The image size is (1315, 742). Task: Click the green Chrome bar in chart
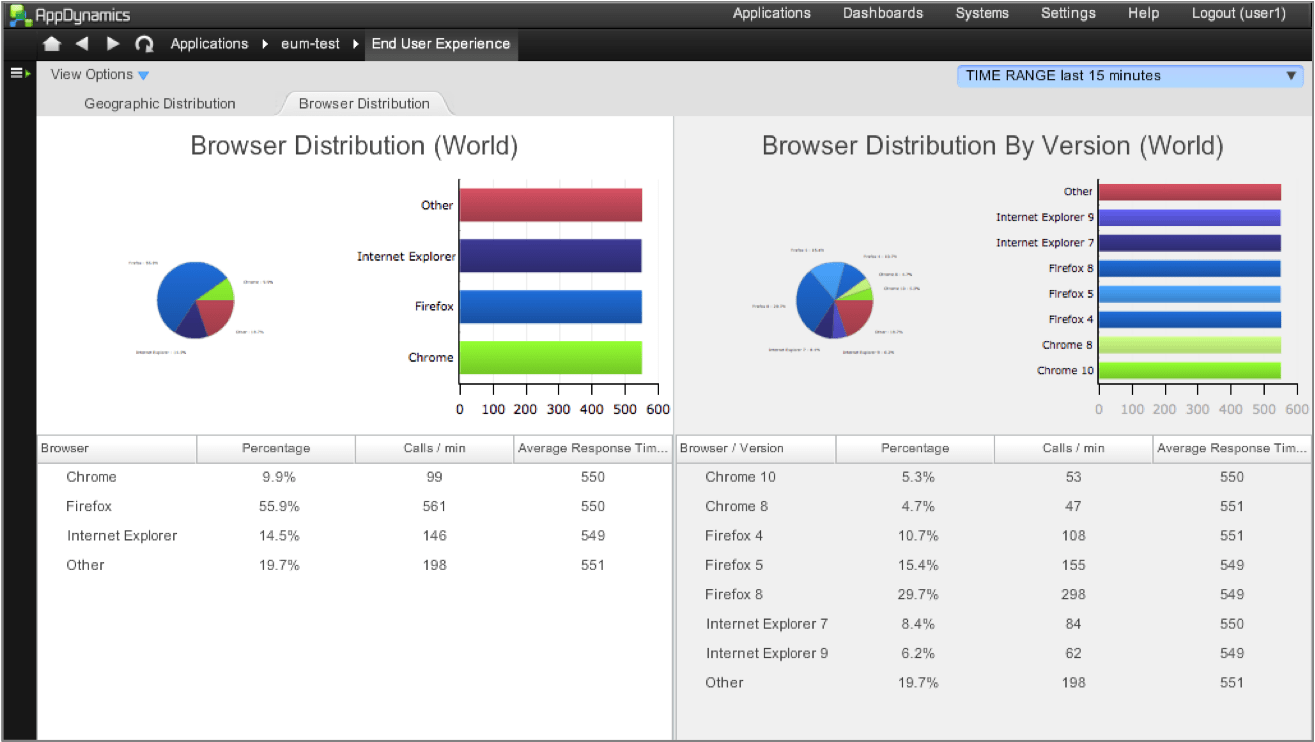(550, 357)
